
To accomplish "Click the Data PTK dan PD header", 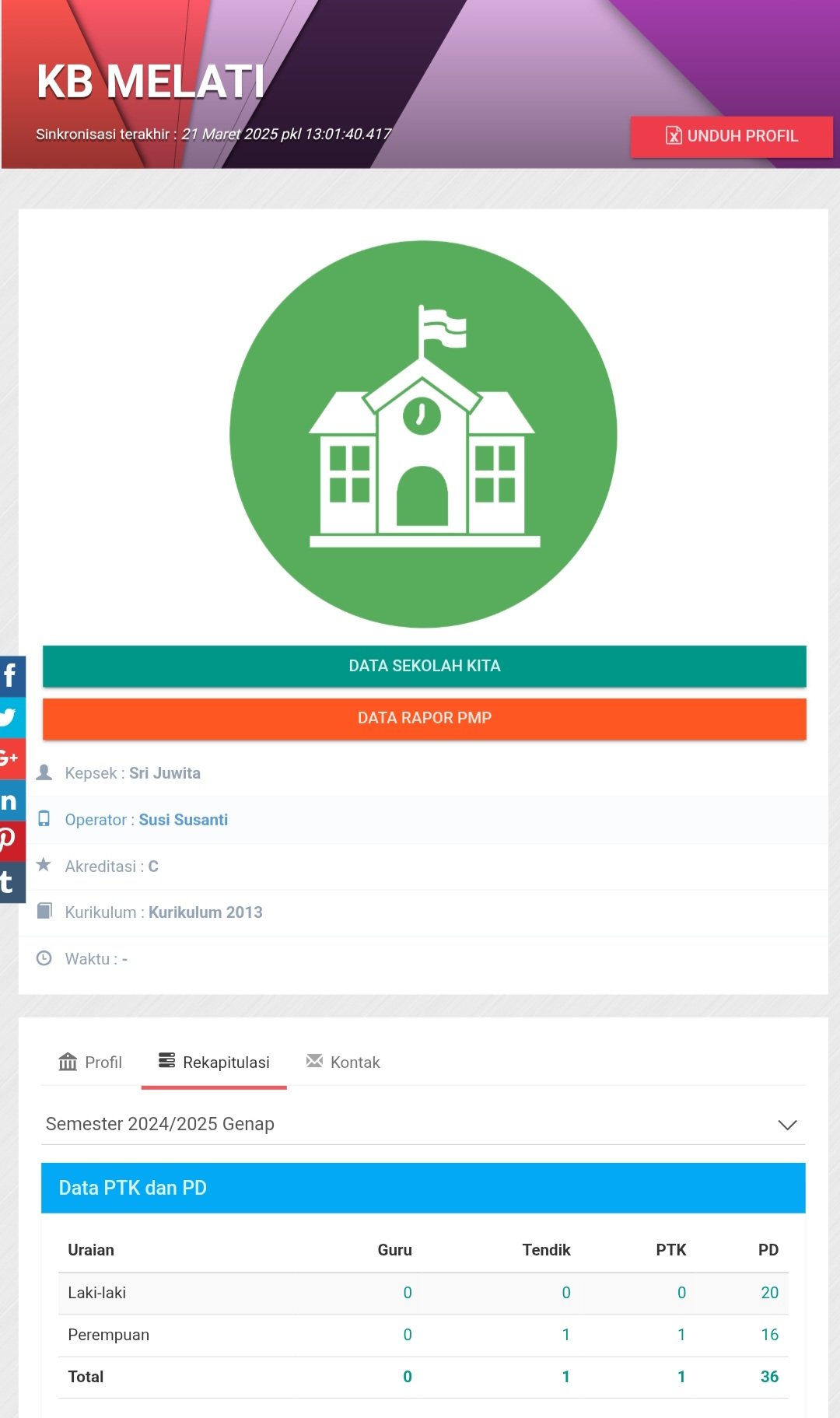I will coord(423,1188).
